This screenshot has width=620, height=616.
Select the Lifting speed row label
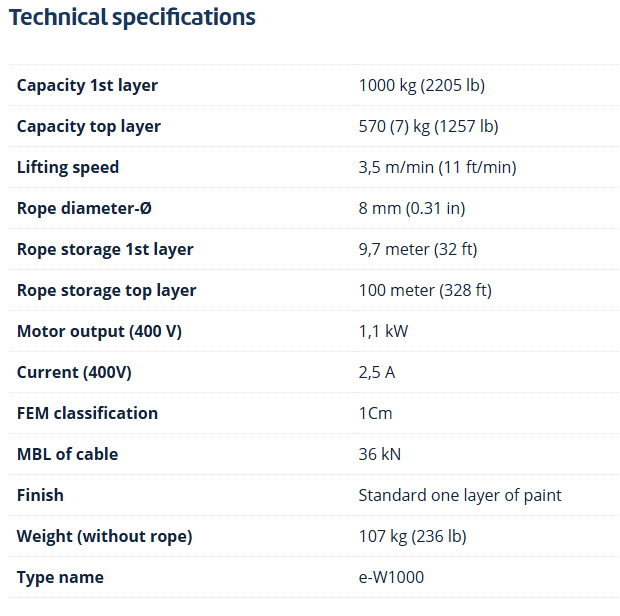68,167
